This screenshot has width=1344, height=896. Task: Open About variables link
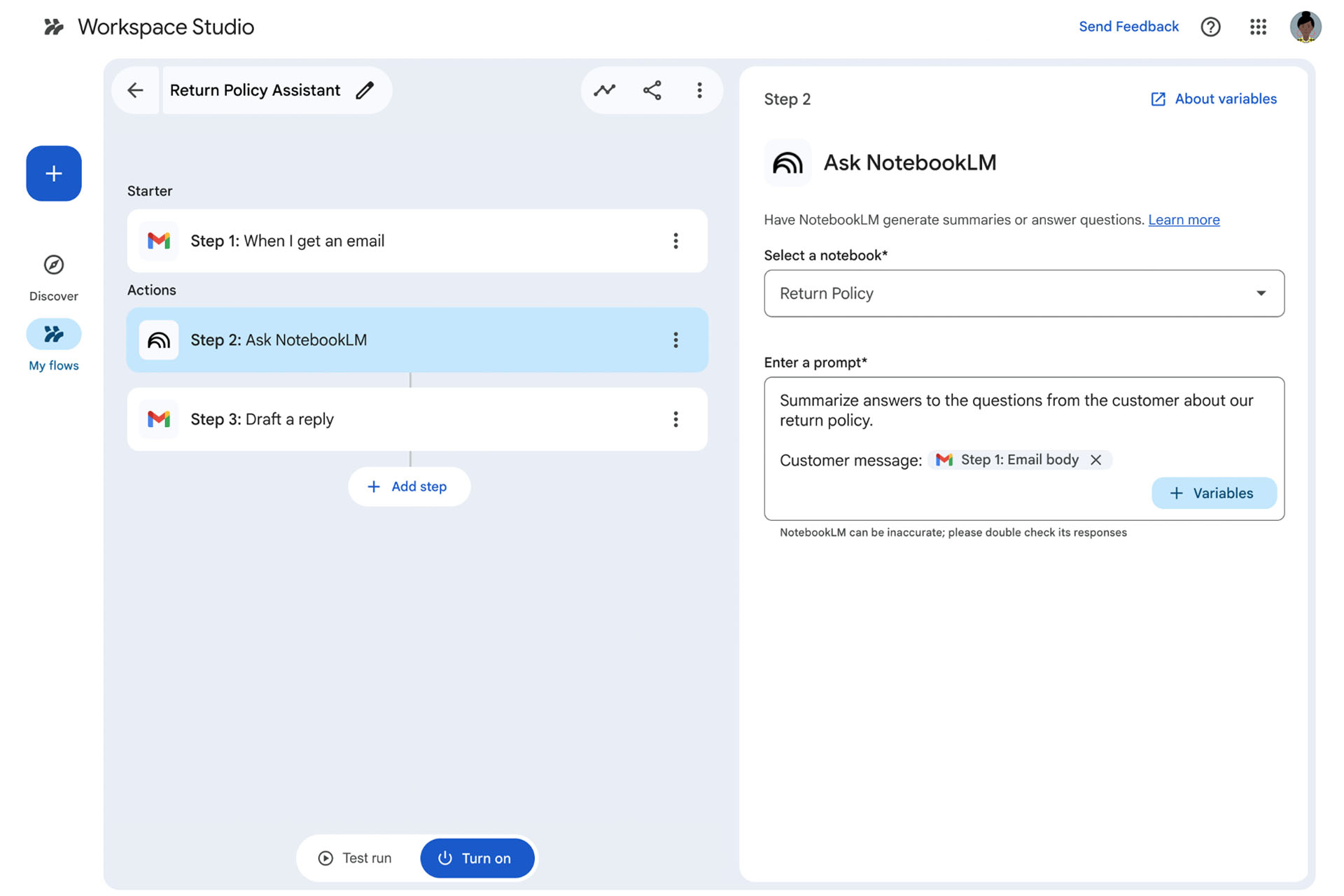(1214, 99)
